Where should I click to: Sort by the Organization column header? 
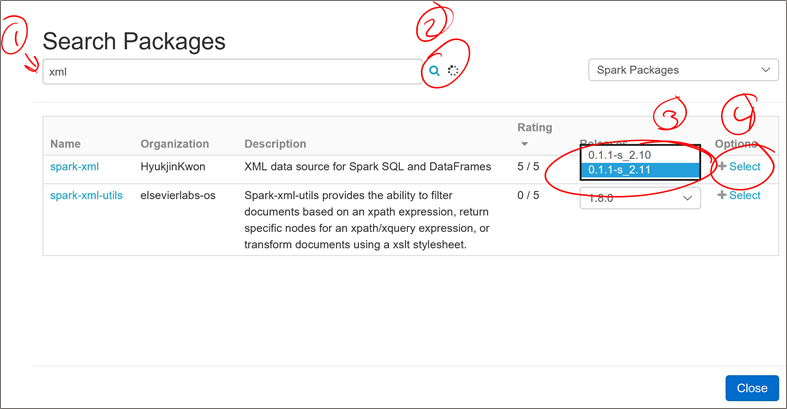point(175,144)
